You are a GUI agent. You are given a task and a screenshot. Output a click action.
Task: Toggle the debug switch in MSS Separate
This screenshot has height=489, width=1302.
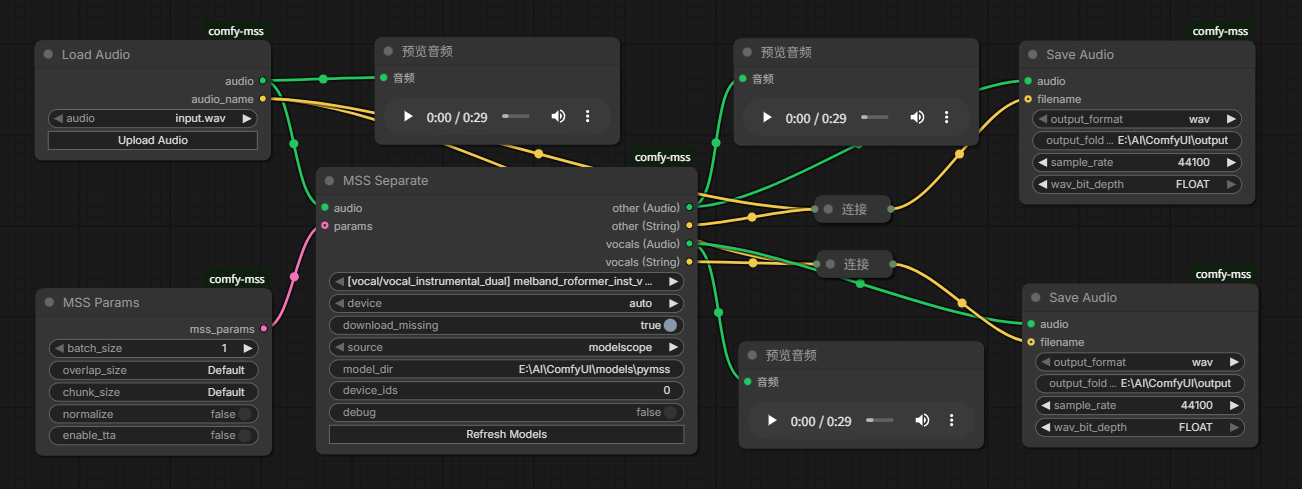coord(670,412)
